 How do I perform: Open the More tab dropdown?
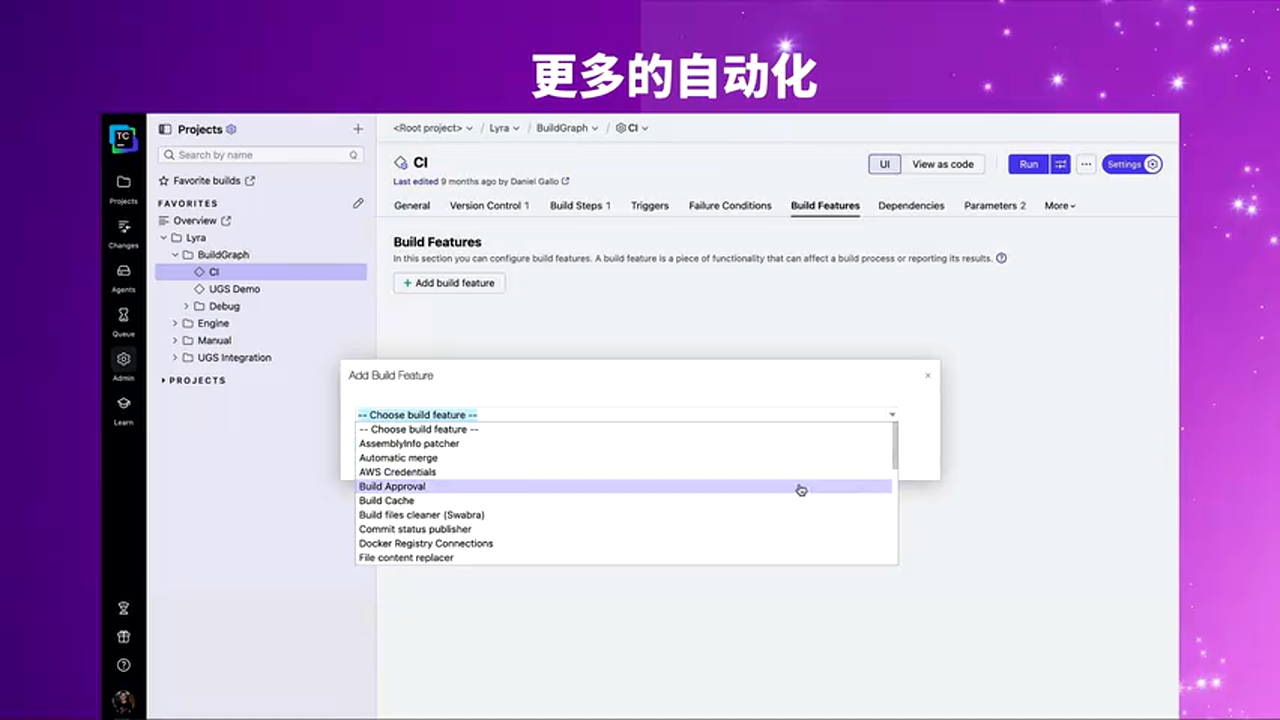click(x=1059, y=205)
